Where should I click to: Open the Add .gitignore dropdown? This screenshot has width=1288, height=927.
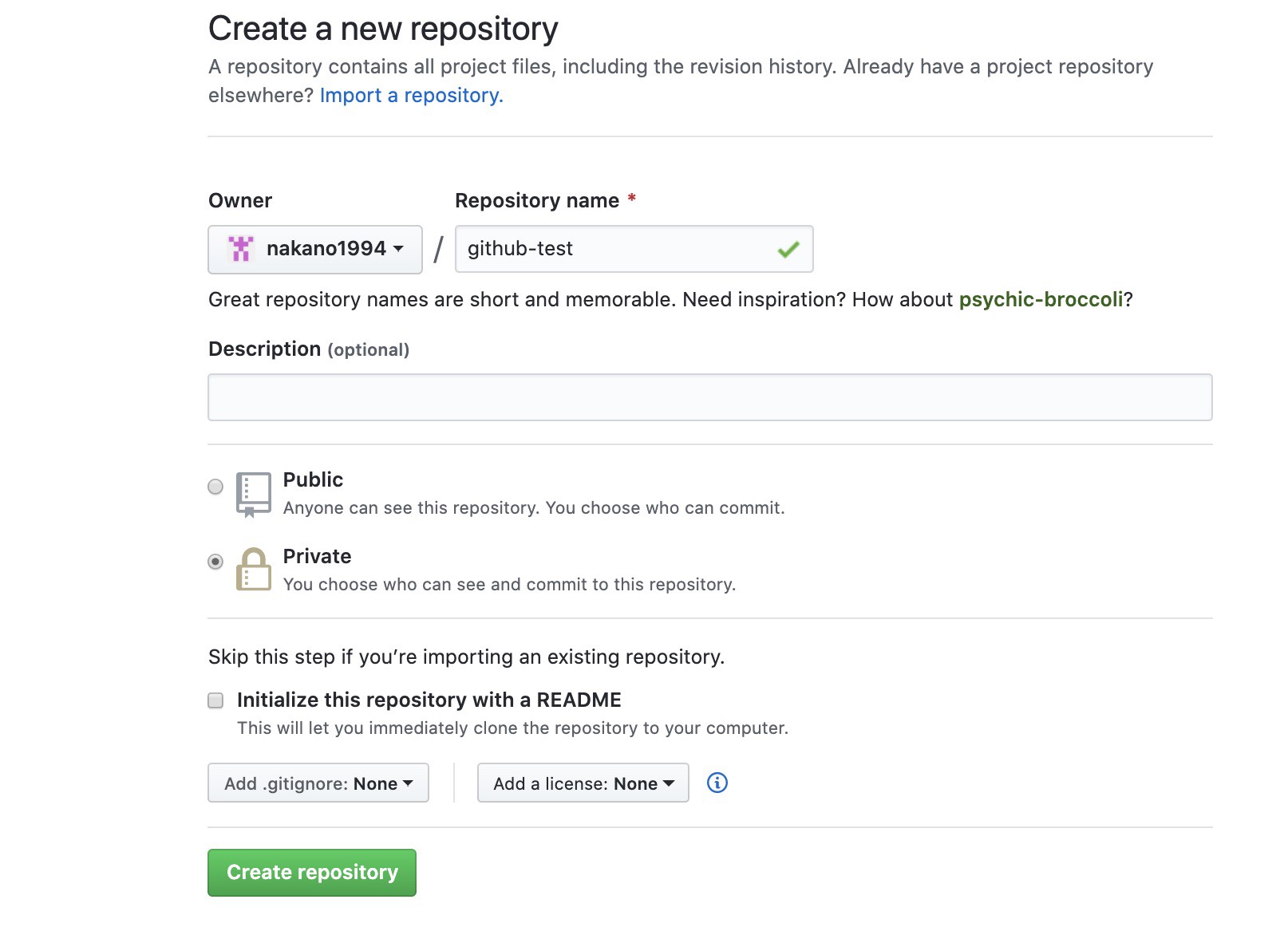[318, 783]
